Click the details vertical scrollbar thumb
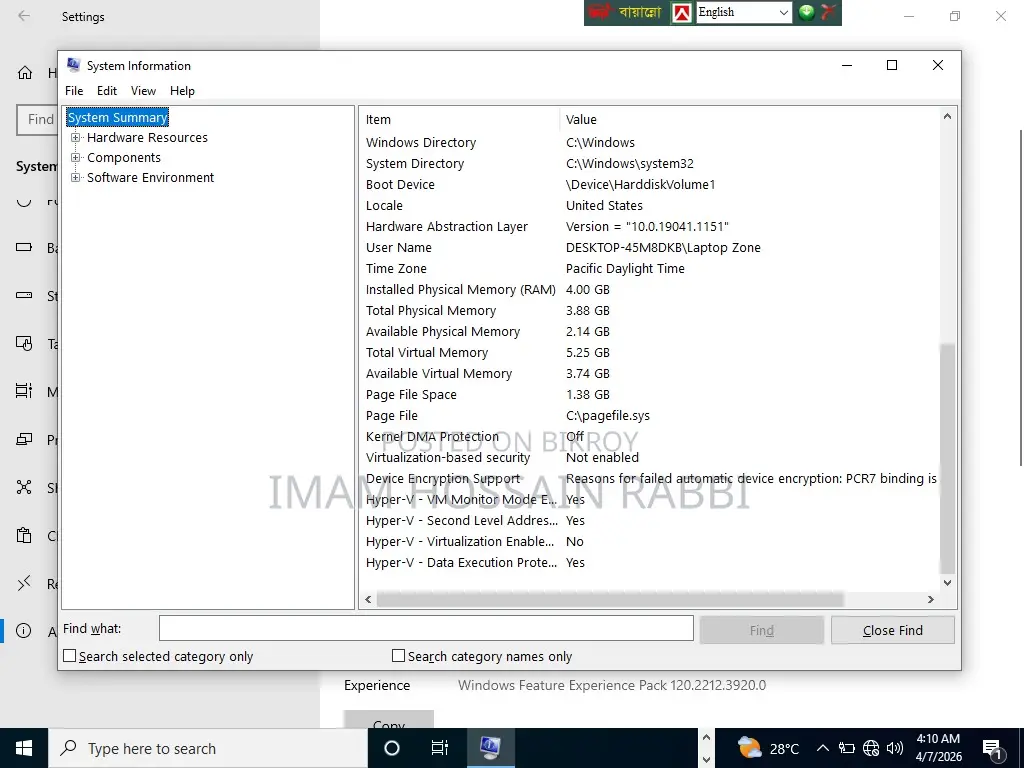 click(x=947, y=458)
